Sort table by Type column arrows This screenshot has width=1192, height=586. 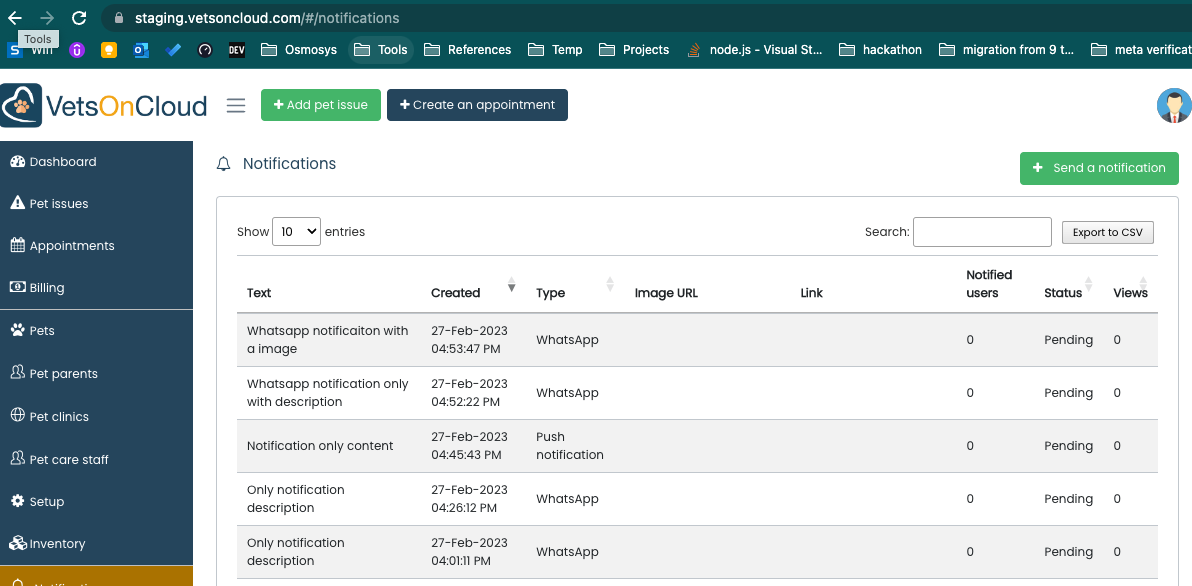click(609, 285)
